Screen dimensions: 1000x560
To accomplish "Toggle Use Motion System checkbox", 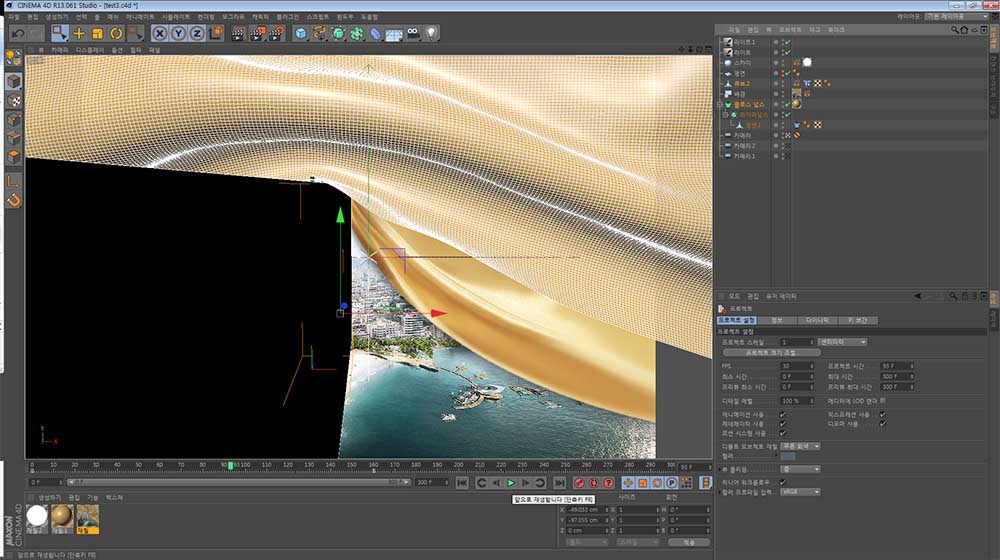I will click(783, 433).
